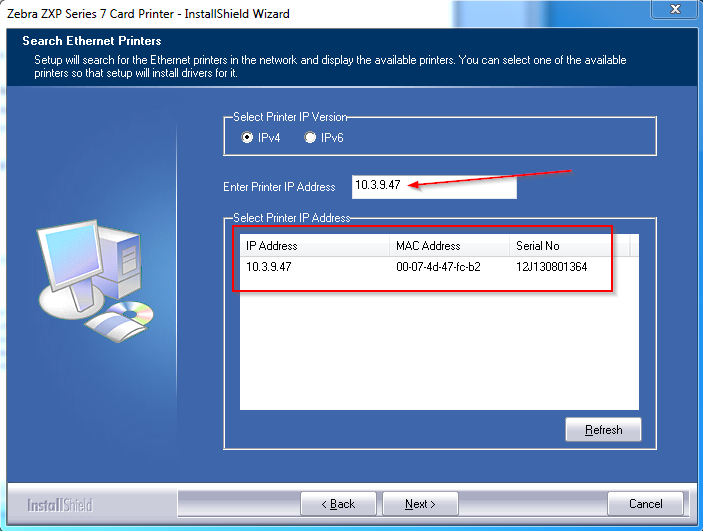
Task: Click the Enter Printer IP Address field
Action: (x=434, y=186)
